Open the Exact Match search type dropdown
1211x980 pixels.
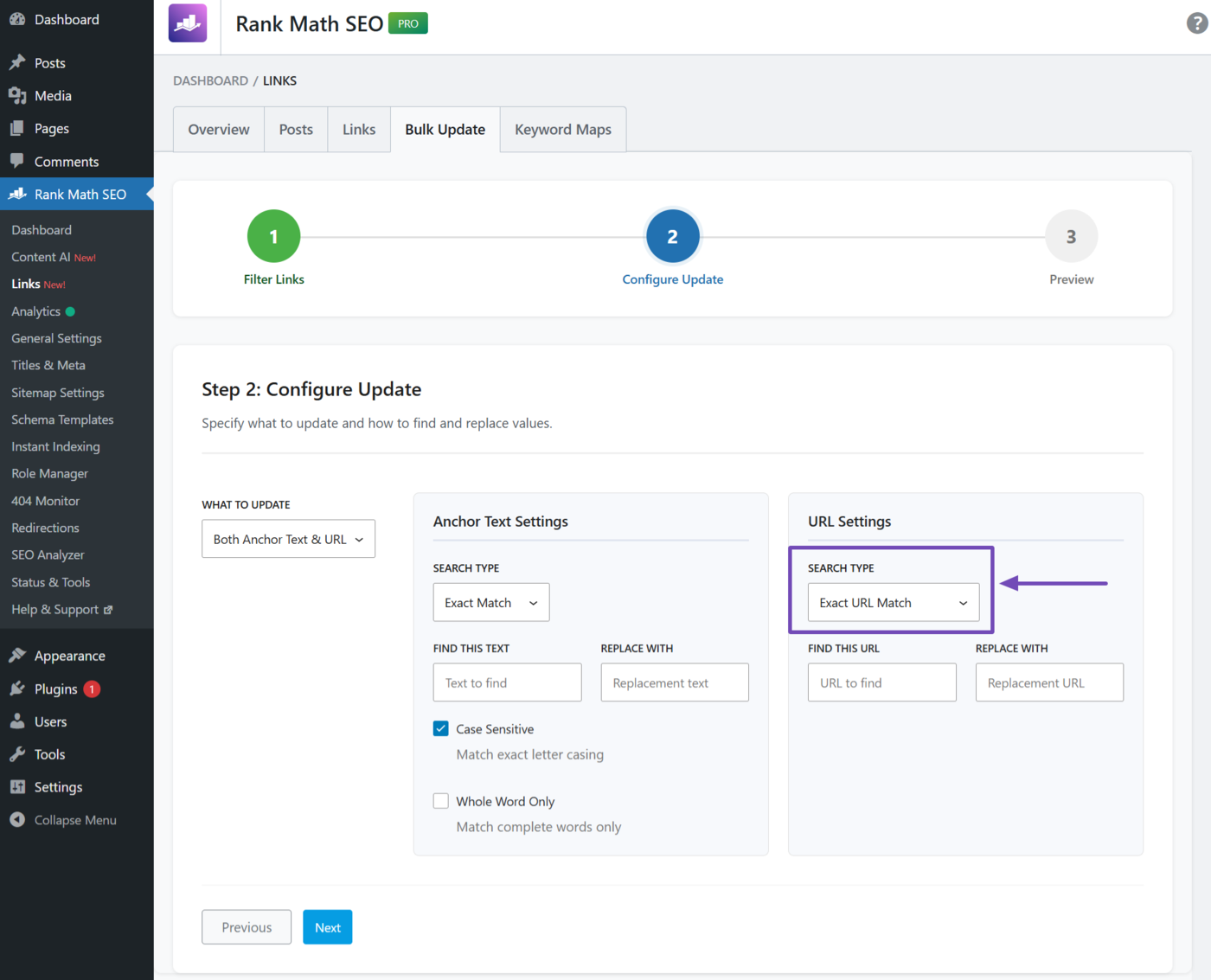tap(490, 602)
